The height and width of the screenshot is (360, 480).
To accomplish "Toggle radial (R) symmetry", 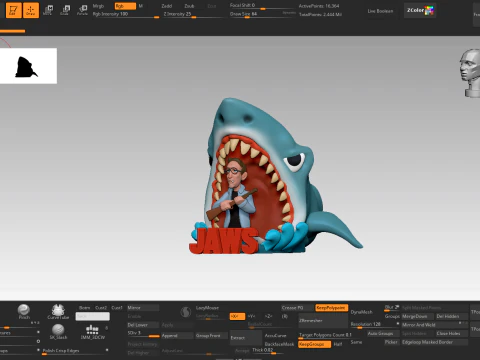I will [285, 316].
